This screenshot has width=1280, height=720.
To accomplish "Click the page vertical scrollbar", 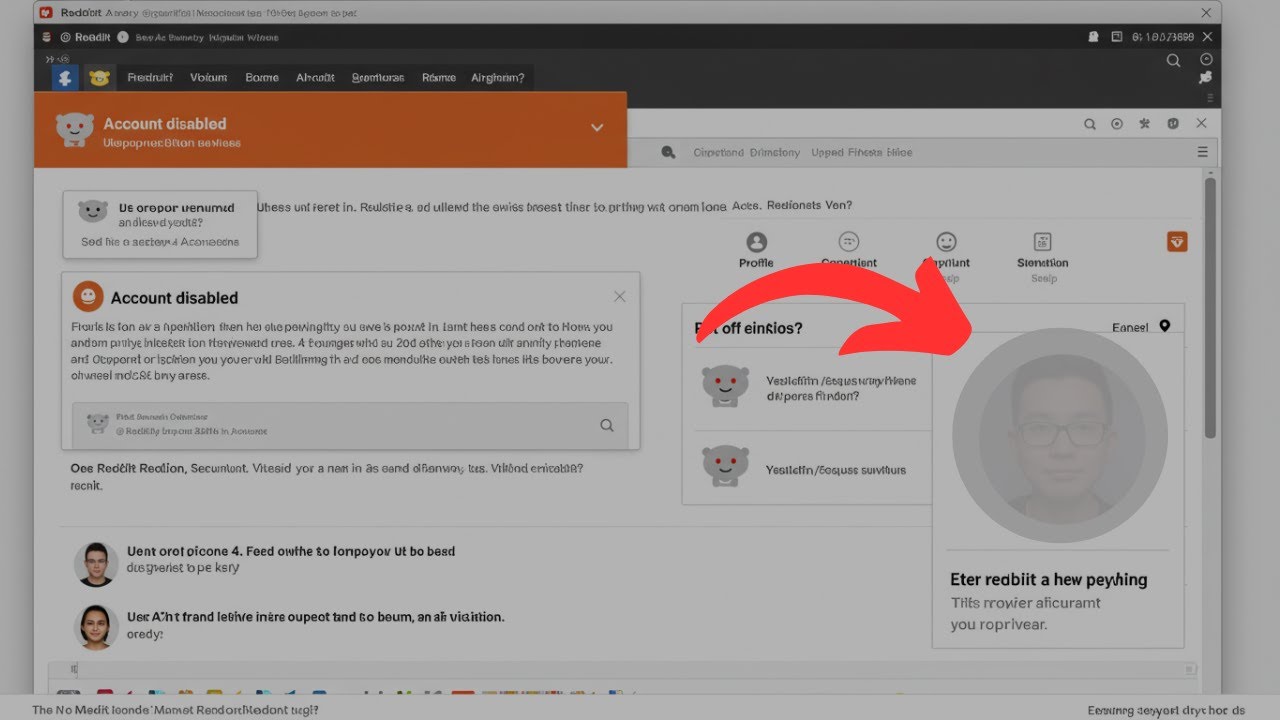I will coord(1210,308).
